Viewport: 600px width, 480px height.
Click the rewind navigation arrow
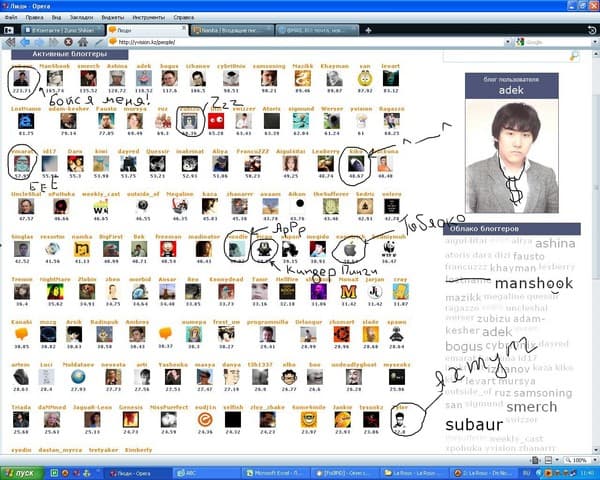tap(10, 42)
